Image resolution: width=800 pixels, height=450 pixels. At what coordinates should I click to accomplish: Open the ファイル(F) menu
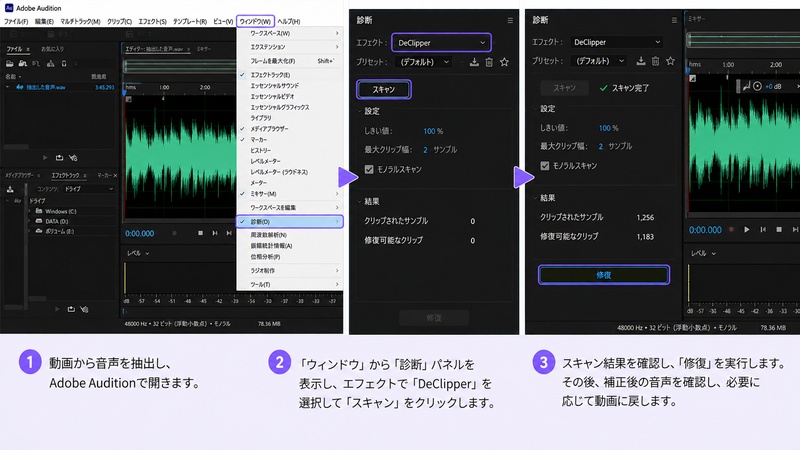[16, 21]
